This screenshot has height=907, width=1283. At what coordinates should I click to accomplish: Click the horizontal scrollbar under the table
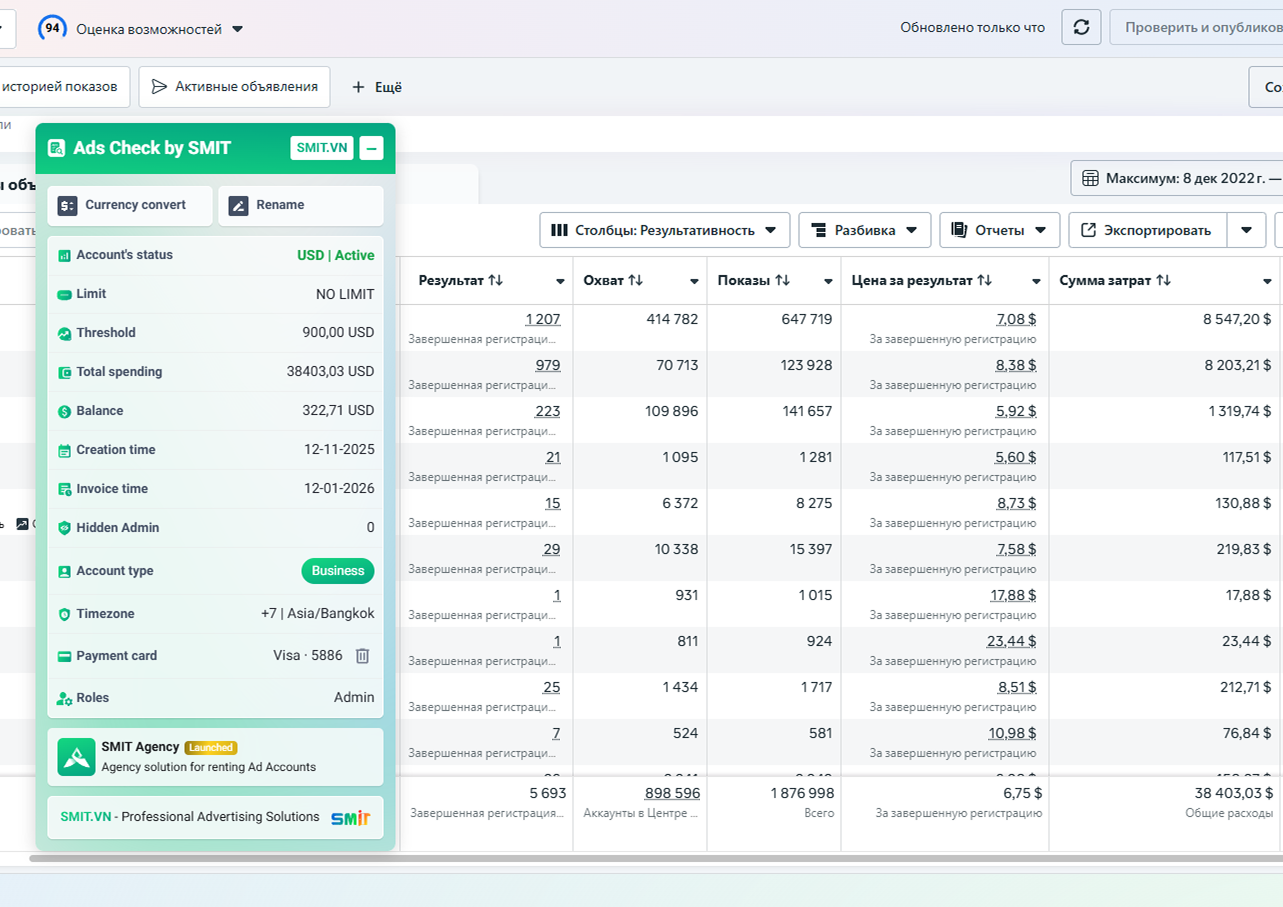(640, 858)
